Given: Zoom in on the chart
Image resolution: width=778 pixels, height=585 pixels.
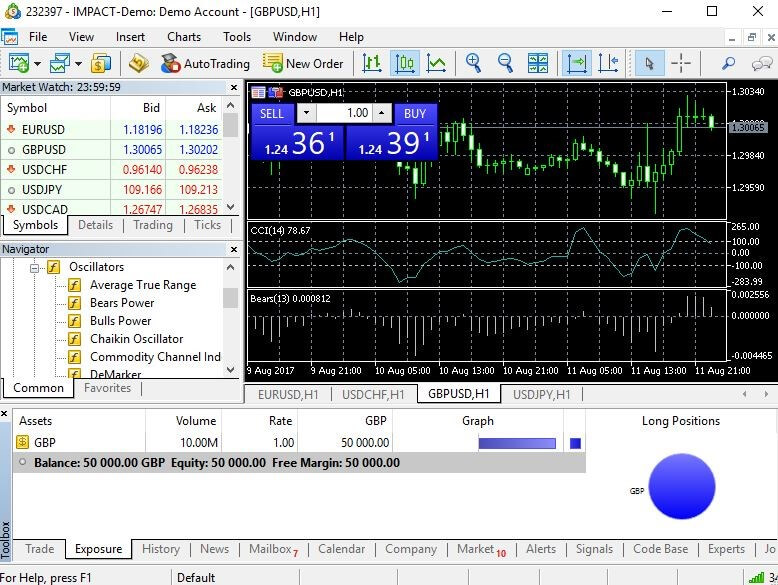Looking at the screenshot, I should (x=473, y=63).
